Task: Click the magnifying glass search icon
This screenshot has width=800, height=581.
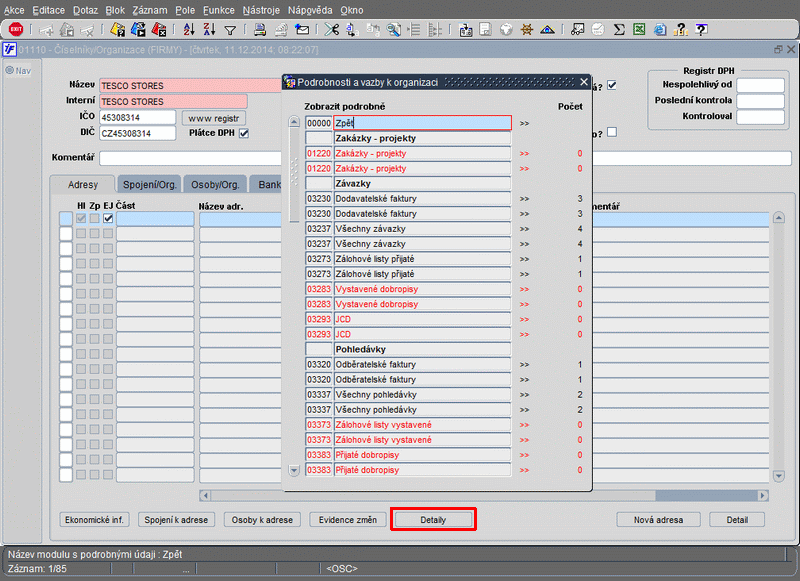Action: [x=393, y=30]
